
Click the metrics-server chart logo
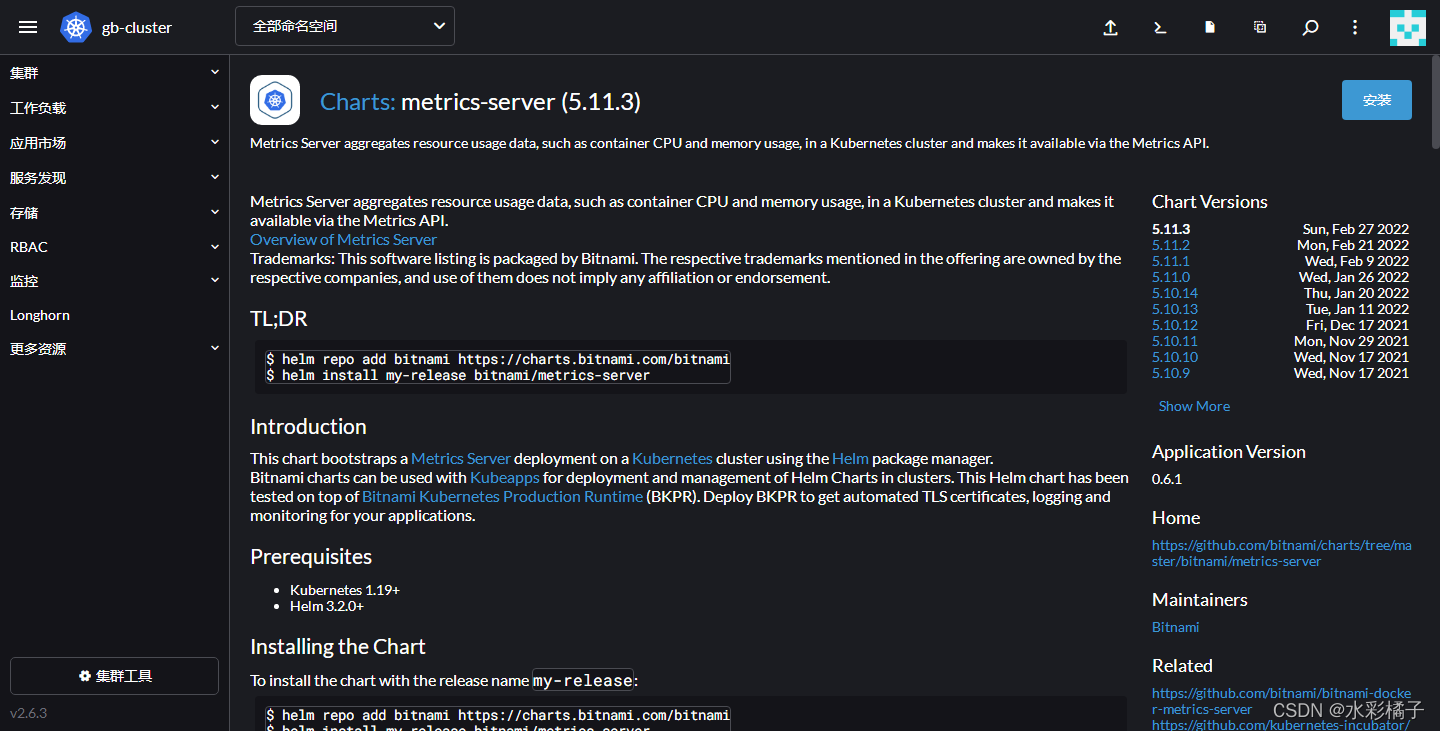tap(275, 100)
